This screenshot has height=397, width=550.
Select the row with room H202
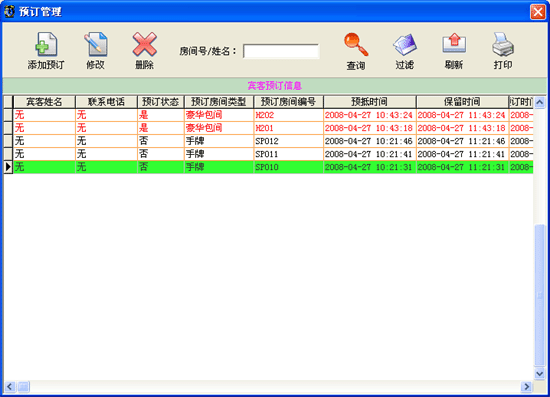click(269, 115)
